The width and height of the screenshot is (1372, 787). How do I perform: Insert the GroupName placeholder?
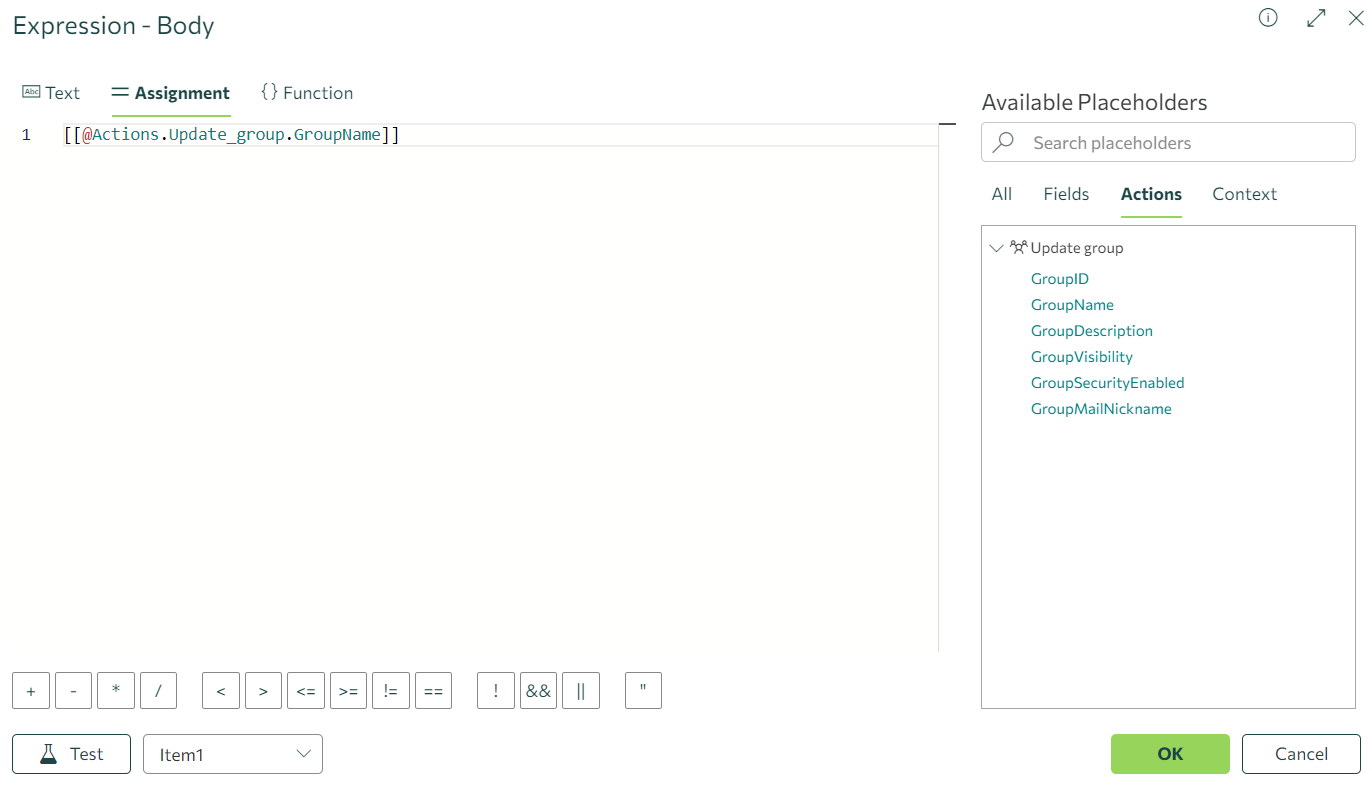tap(1072, 305)
